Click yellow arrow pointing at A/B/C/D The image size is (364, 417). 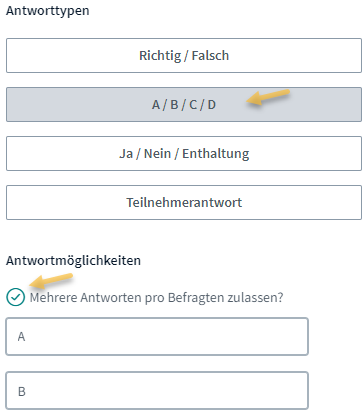pyautogui.click(x=268, y=98)
